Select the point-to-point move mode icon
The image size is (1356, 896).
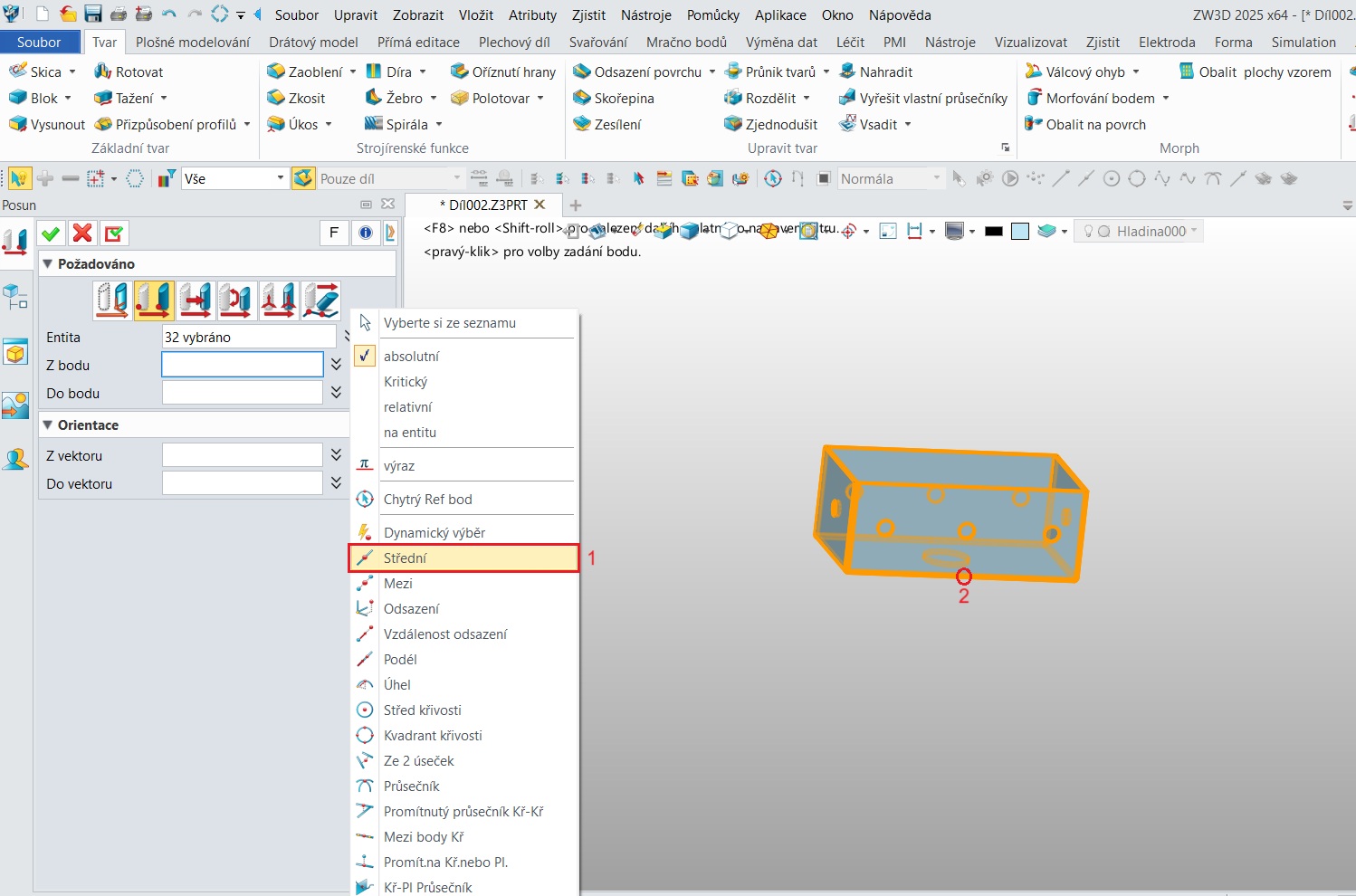(154, 300)
